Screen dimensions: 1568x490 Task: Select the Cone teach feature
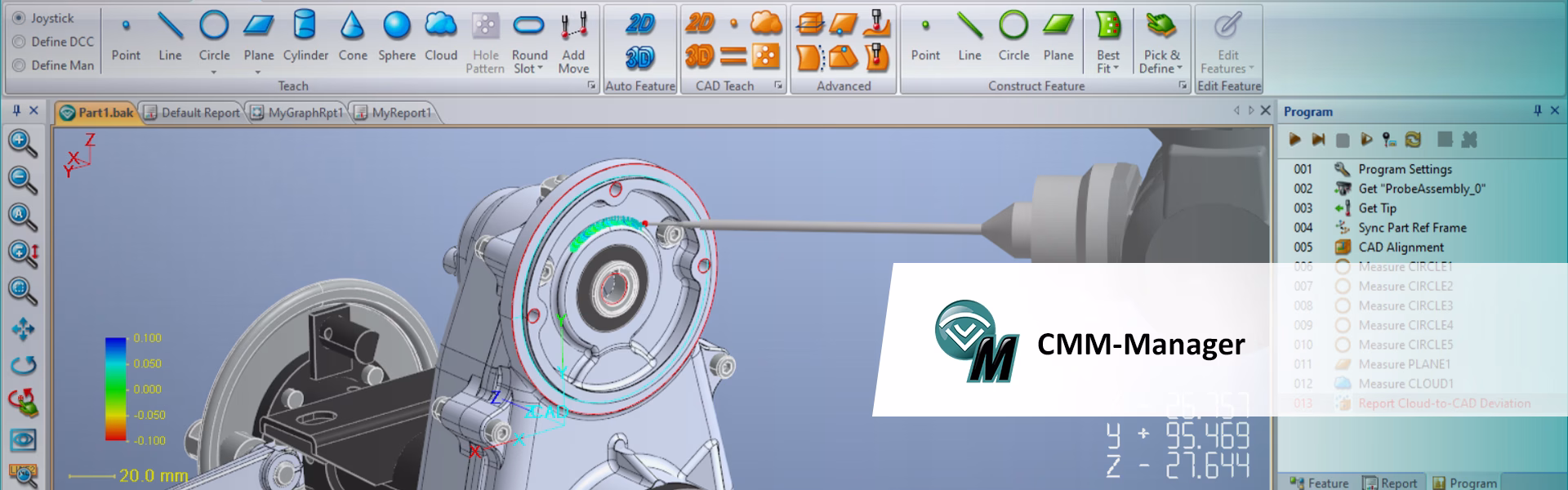tap(352, 38)
